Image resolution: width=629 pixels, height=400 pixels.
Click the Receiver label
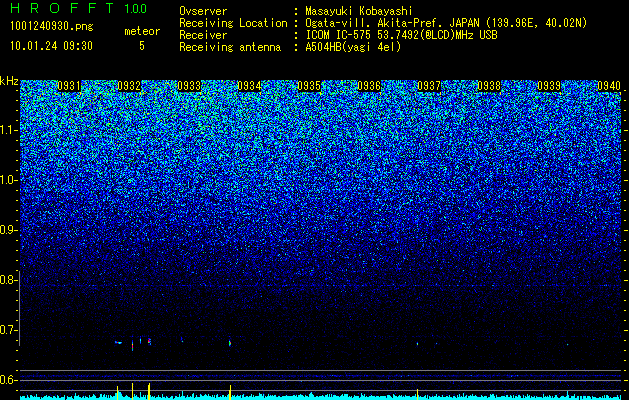(203, 35)
